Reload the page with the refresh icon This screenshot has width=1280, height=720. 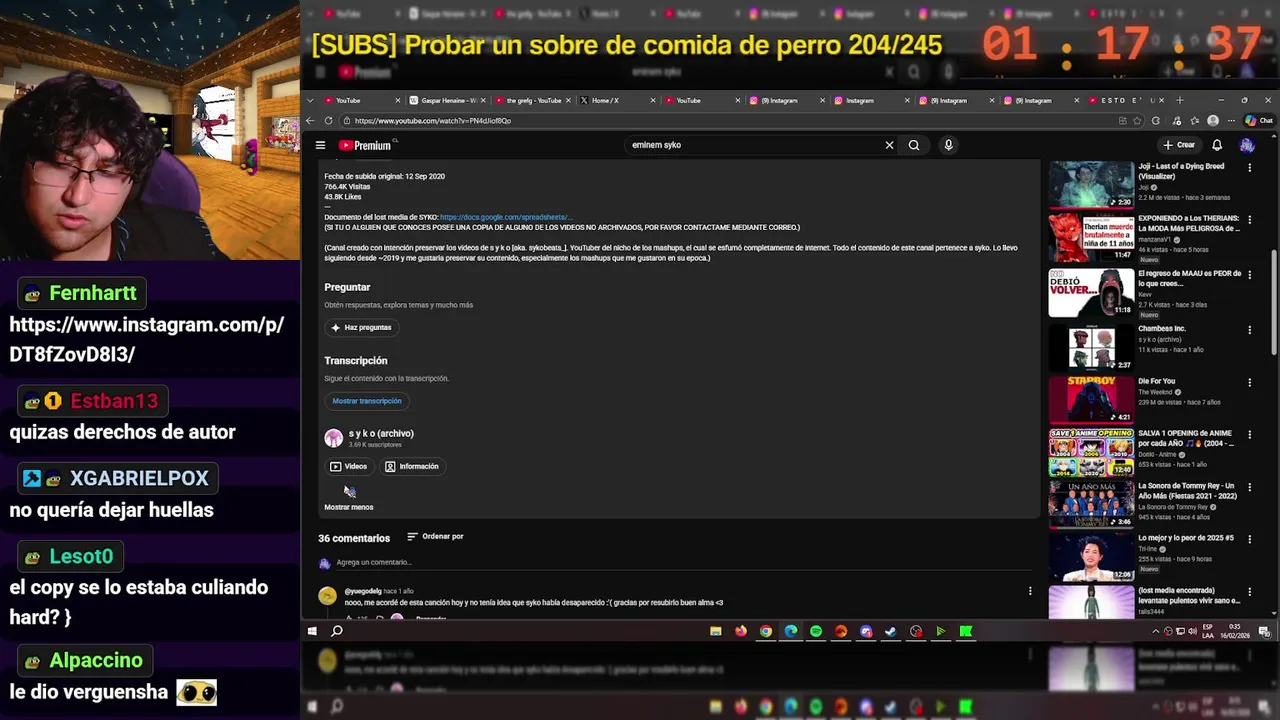coord(328,120)
